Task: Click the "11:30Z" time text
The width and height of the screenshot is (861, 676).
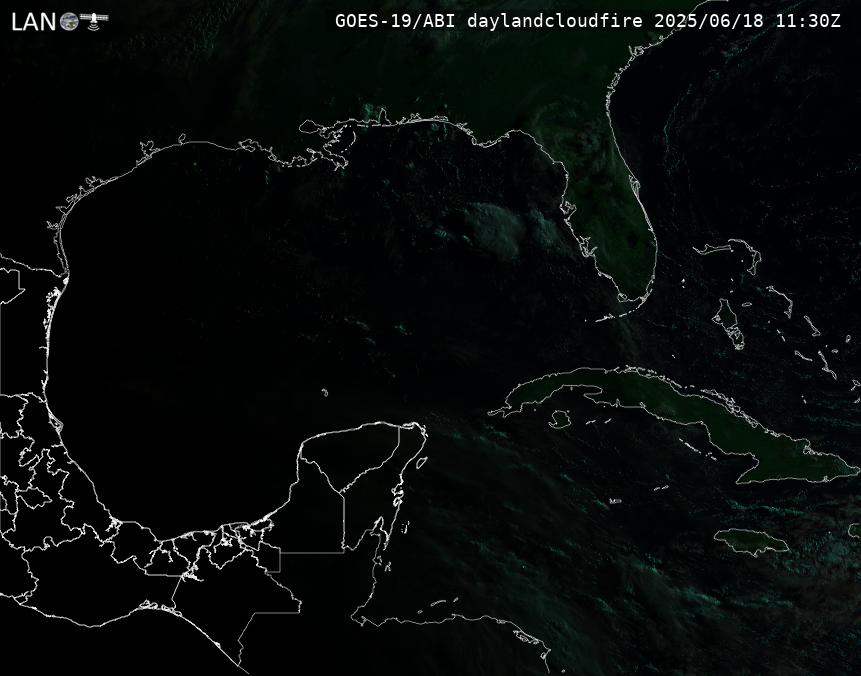Action: [x=808, y=21]
